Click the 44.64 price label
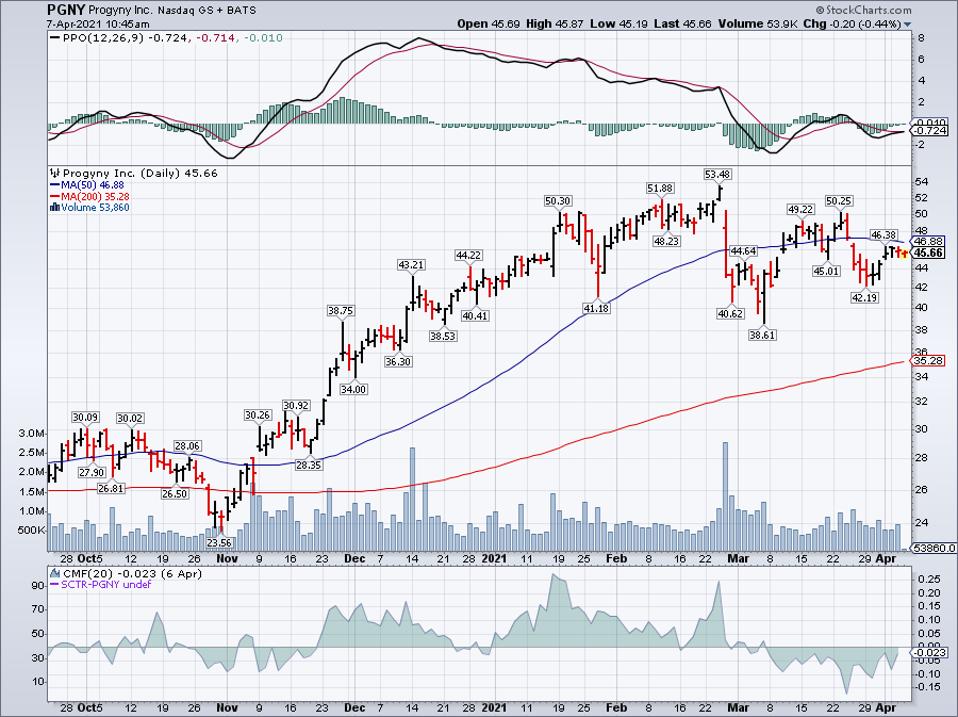Image resolution: width=958 pixels, height=717 pixels. [744, 251]
